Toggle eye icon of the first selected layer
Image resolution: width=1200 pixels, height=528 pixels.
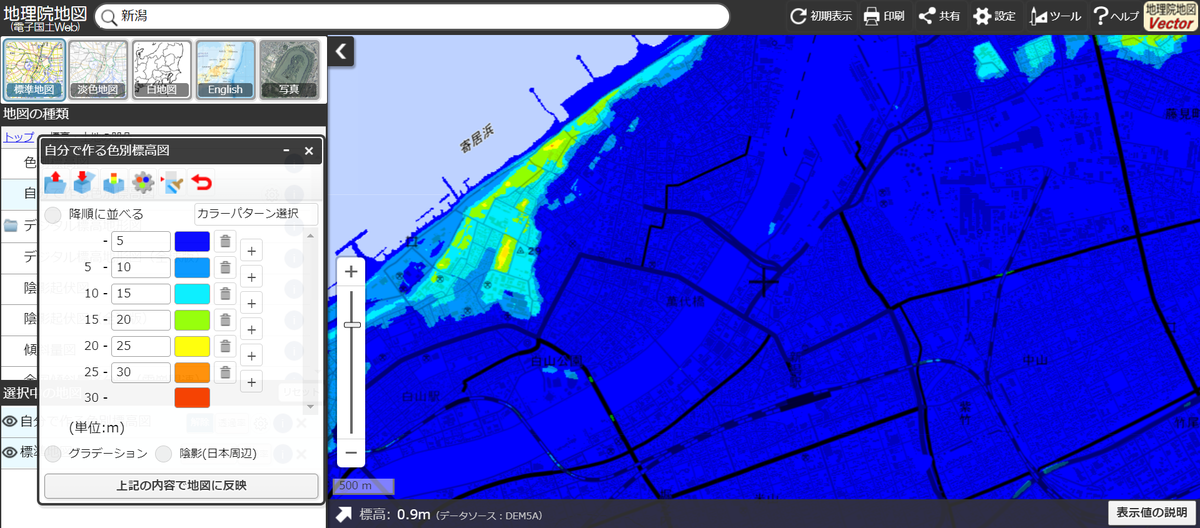click(11, 421)
